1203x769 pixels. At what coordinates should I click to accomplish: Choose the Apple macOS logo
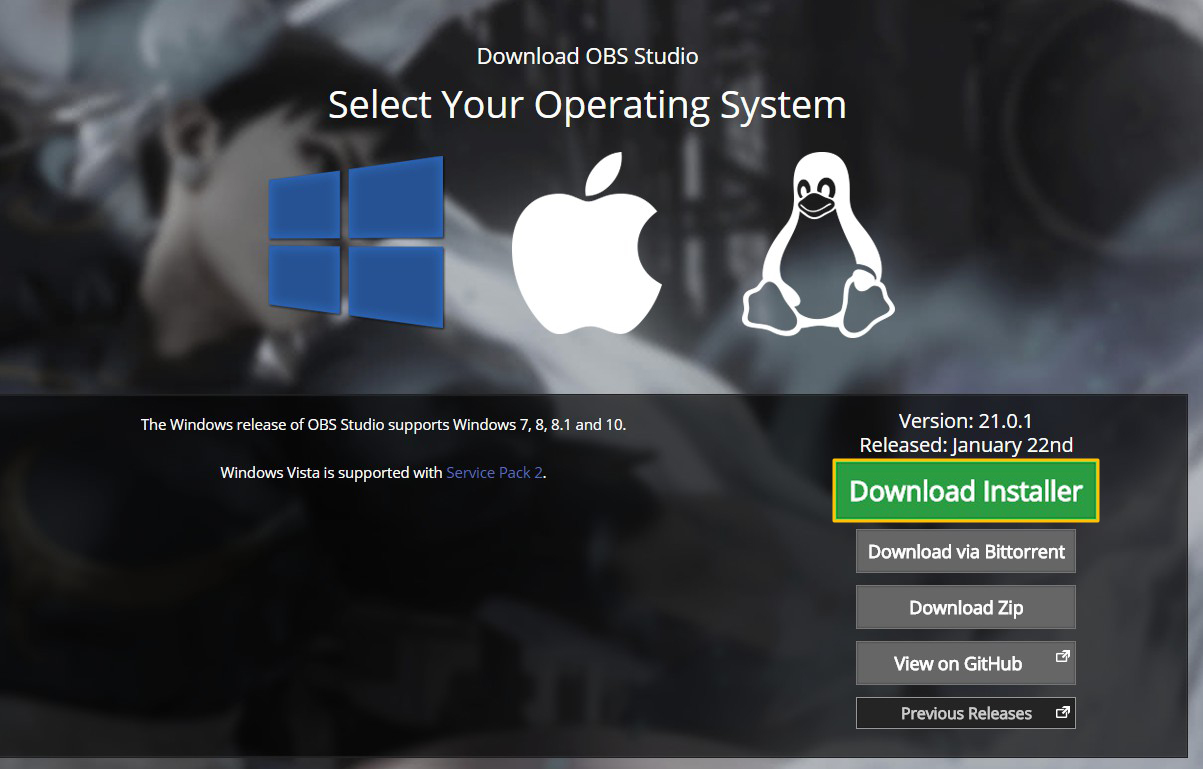586,243
